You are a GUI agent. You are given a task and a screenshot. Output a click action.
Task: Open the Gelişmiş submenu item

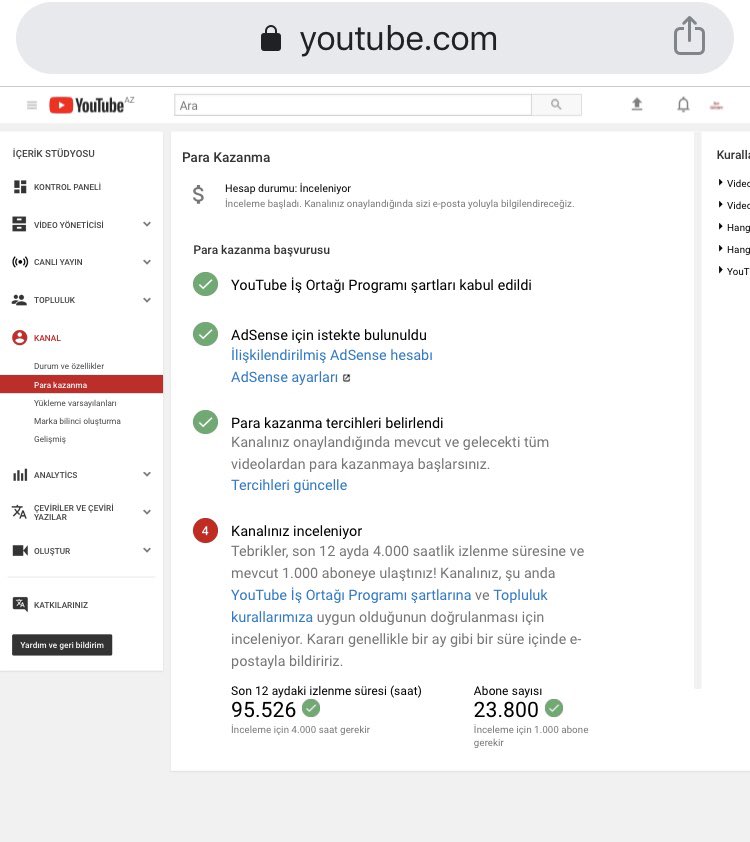pyautogui.click(x=50, y=439)
